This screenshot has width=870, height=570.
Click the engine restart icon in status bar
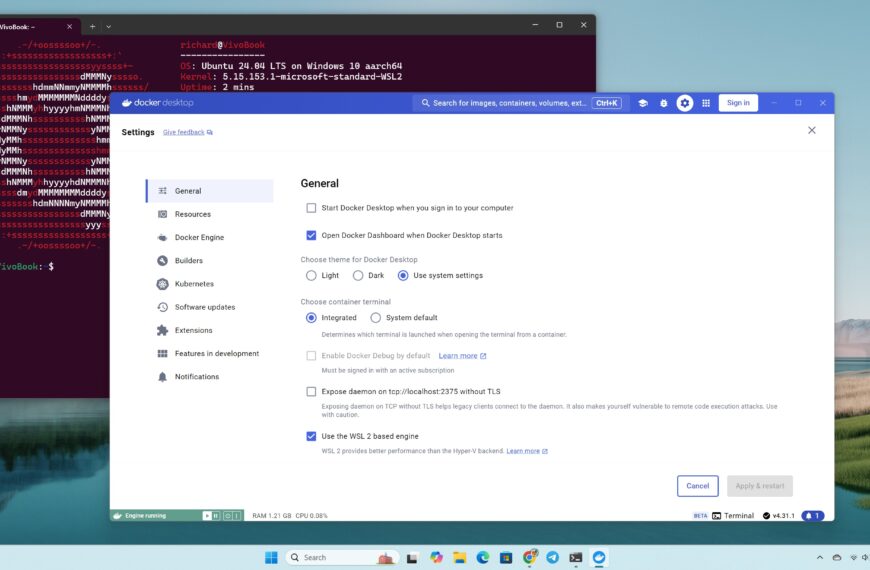coord(227,516)
